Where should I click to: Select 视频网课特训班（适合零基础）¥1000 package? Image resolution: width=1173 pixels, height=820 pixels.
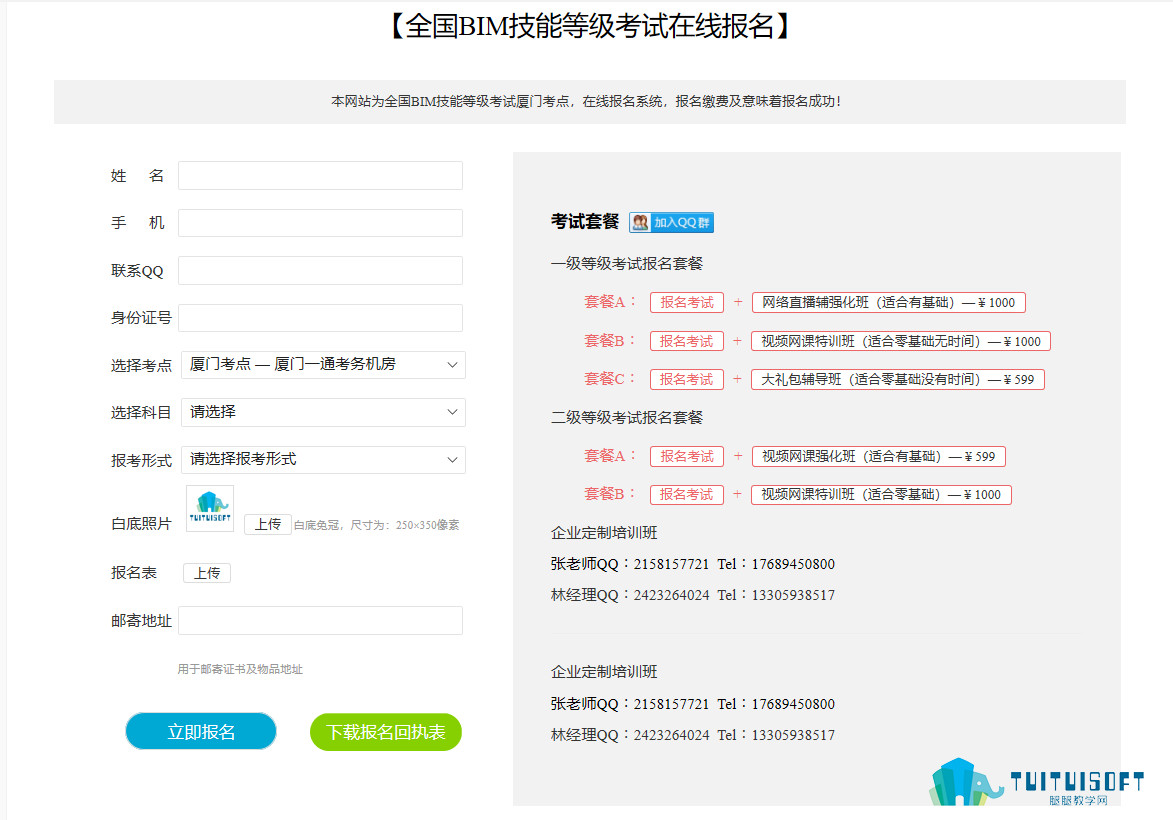[881, 495]
